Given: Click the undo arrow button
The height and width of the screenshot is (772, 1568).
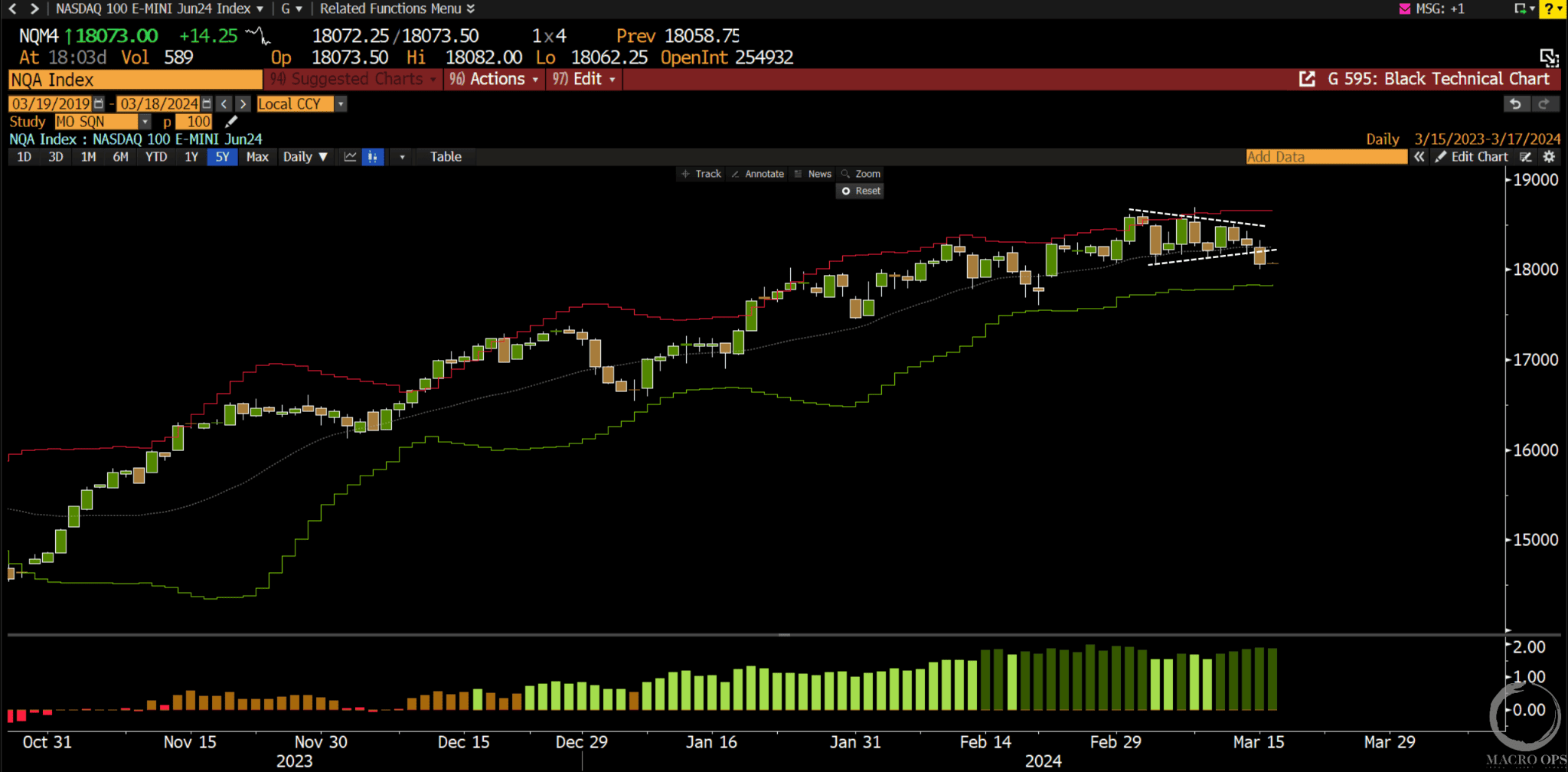Looking at the screenshot, I should tap(1515, 103).
